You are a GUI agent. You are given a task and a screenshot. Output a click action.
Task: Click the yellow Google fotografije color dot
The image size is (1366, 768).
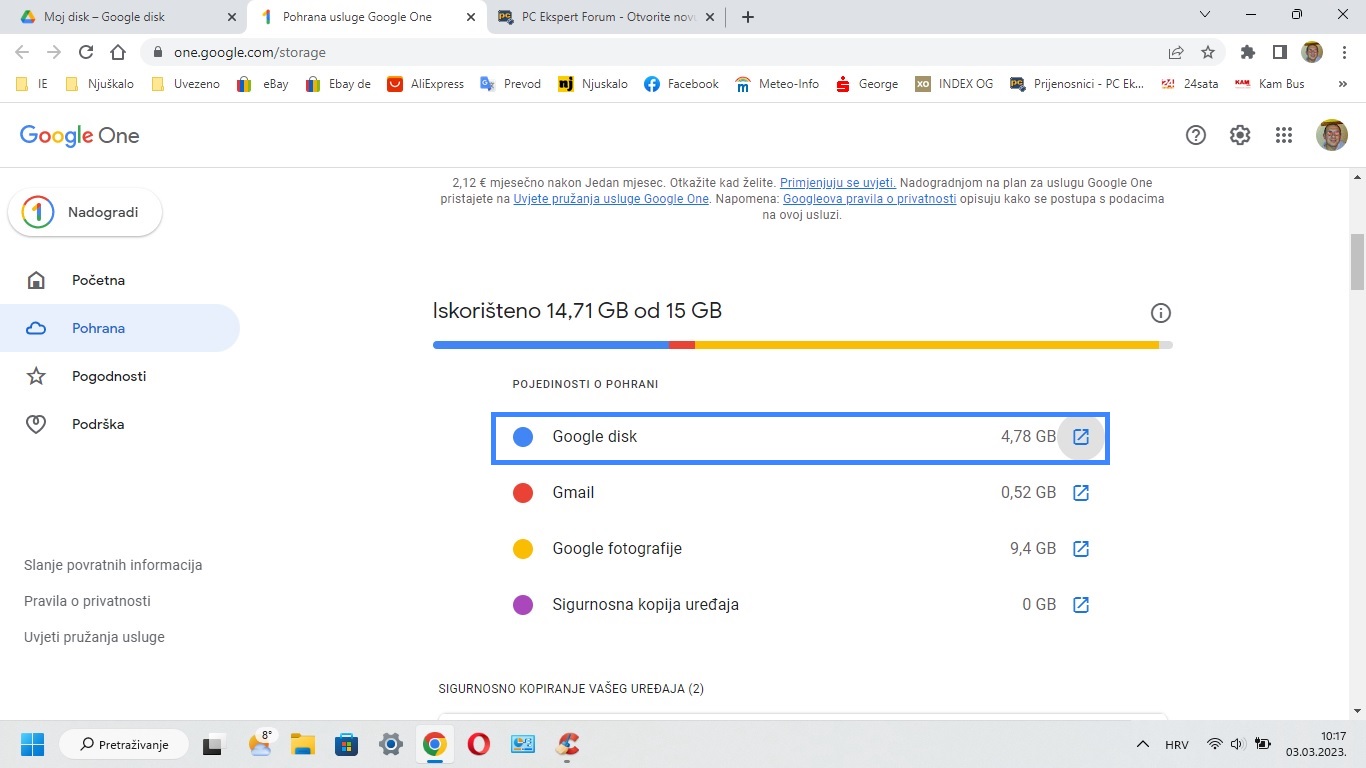click(x=522, y=549)
